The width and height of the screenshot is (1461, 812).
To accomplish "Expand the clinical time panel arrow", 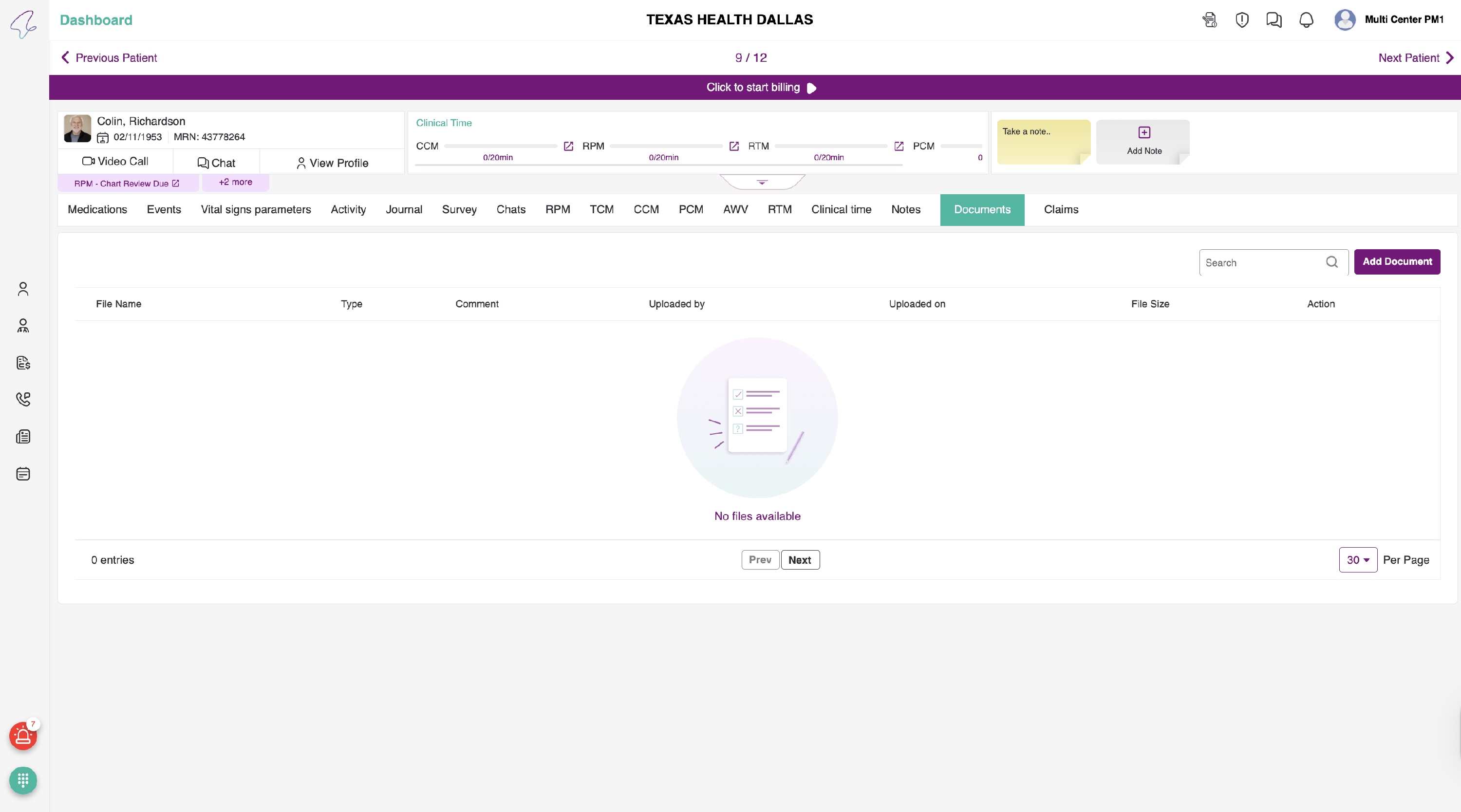I will tap(762, 183).
